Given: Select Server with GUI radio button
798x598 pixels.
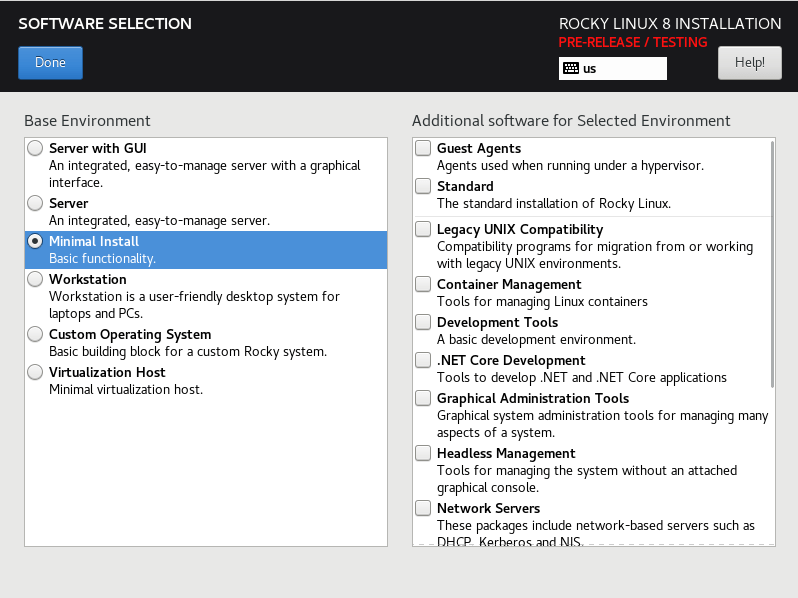Looking at the screenshot, I should click(x=35, y=148).
